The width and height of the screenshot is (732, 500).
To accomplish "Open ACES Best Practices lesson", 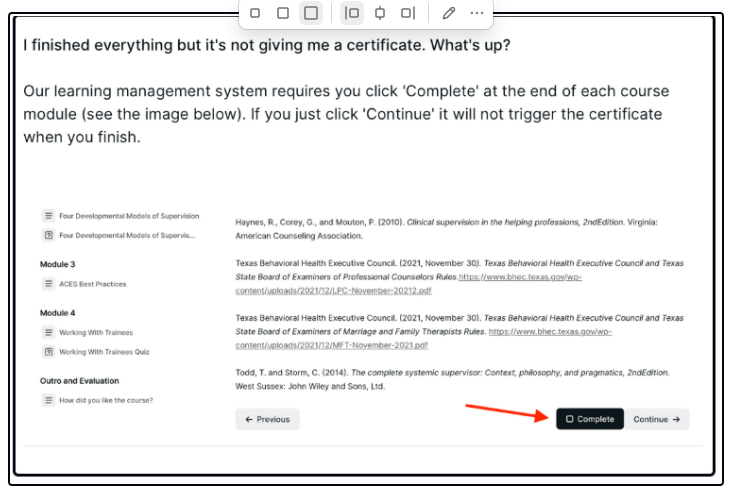I will point(92,284).
